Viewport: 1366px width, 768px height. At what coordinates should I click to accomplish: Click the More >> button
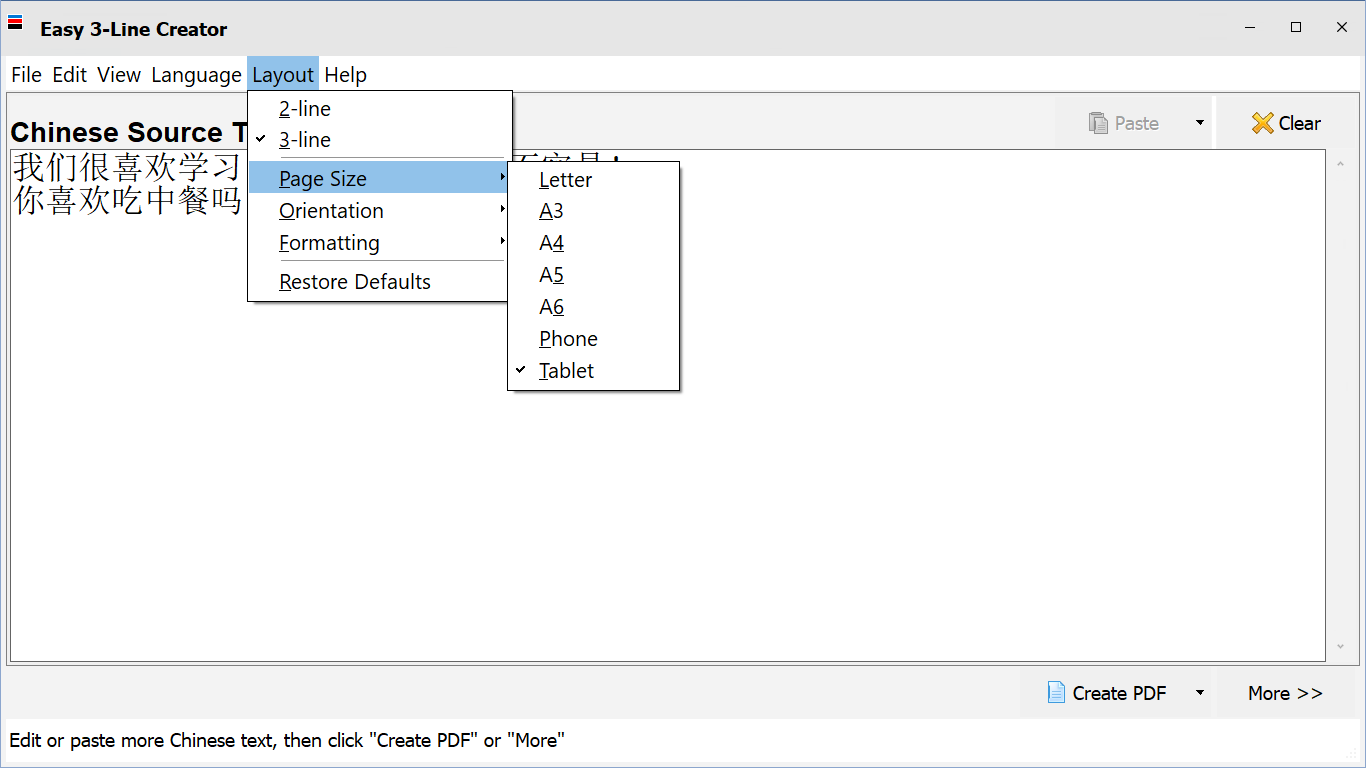click(x=1285, y=693)
